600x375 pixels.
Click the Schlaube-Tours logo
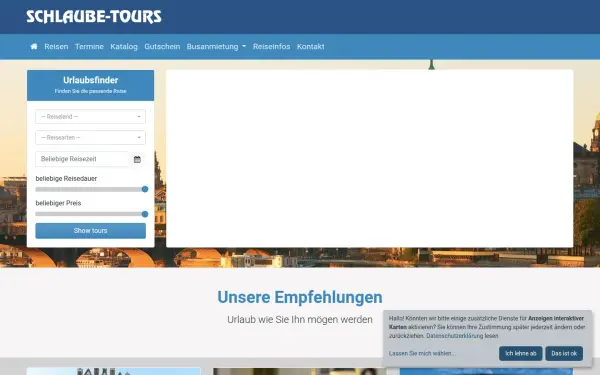coord(94,17)
